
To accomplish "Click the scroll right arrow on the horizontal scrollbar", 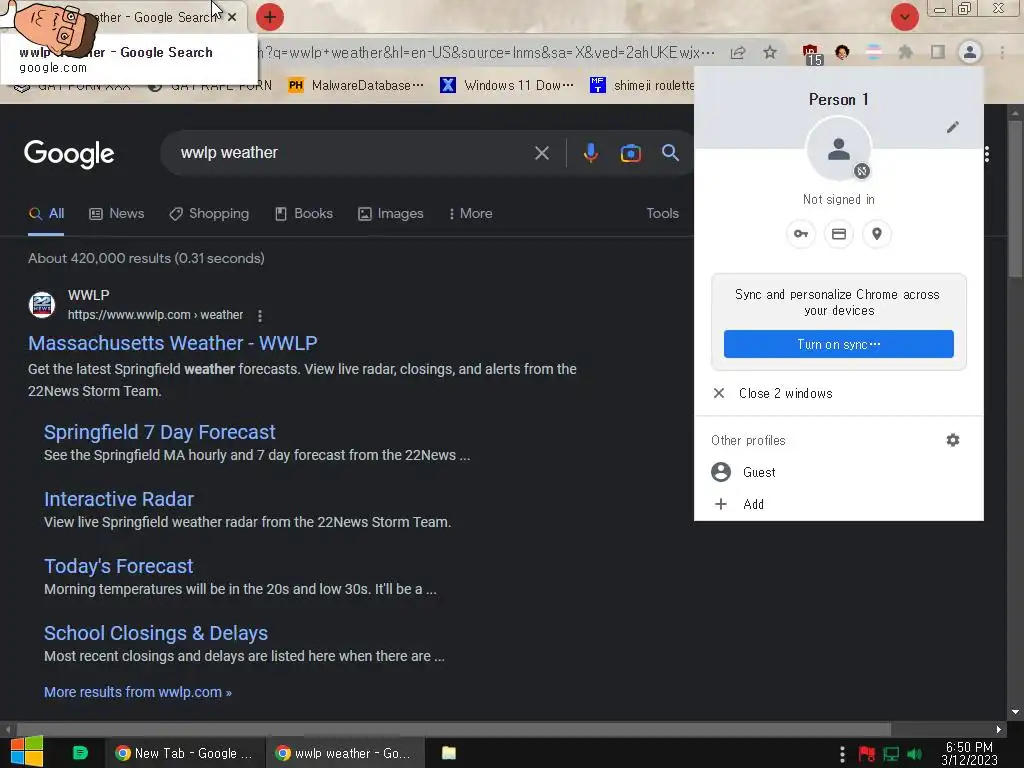I will tap(999, 729).
